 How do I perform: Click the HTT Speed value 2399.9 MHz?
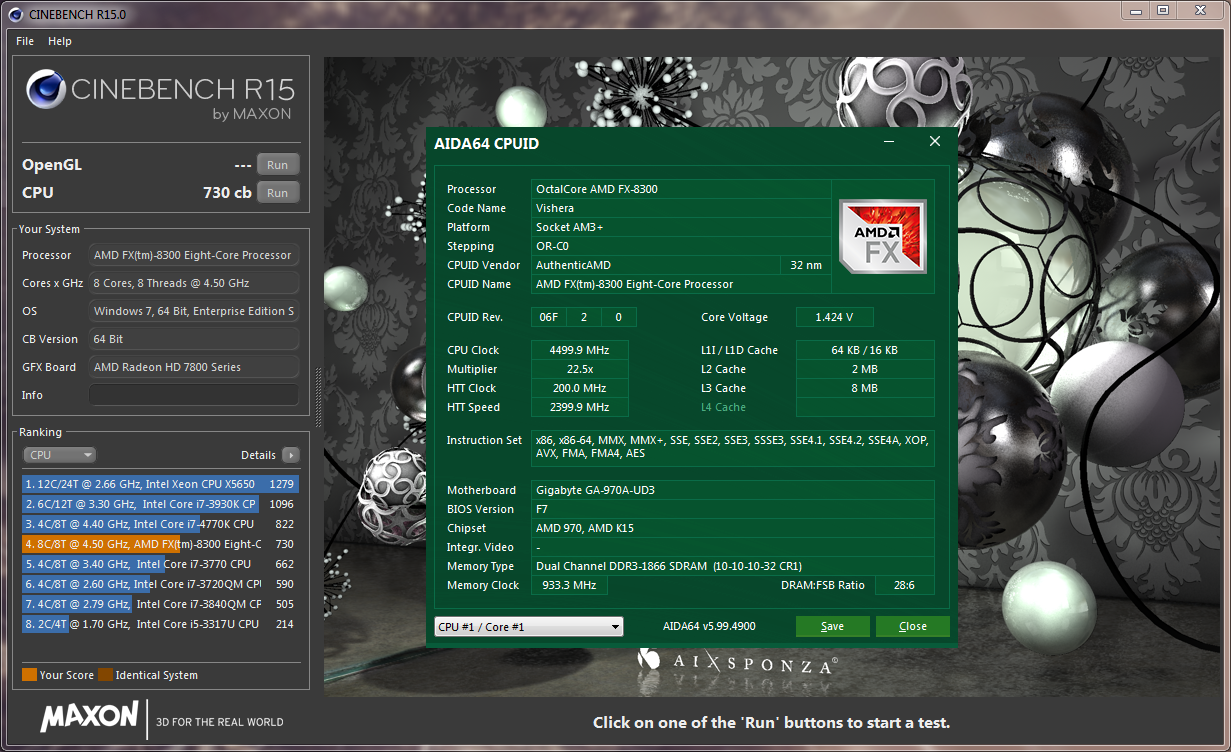[580, 407]
